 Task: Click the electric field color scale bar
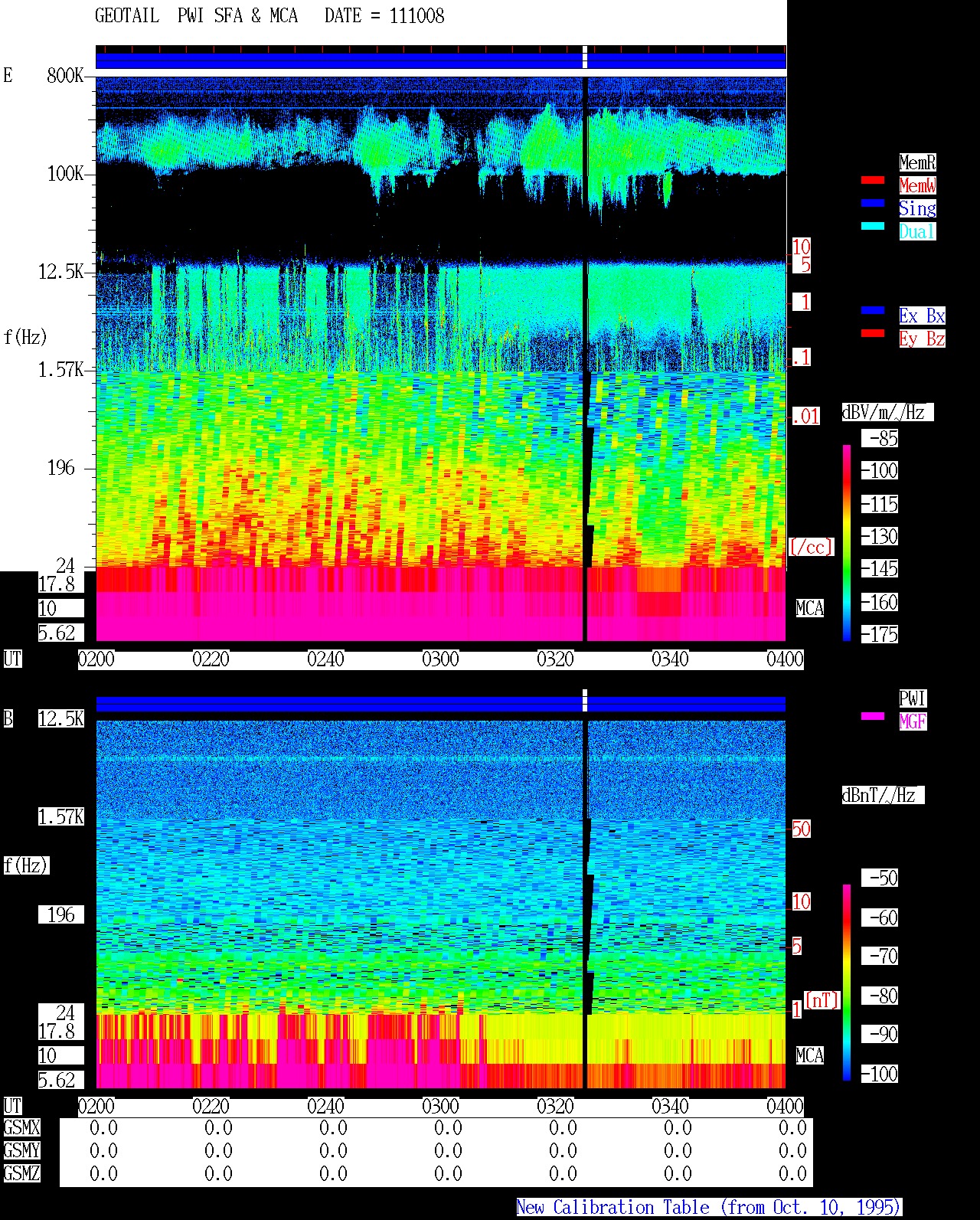click(847, 542)
